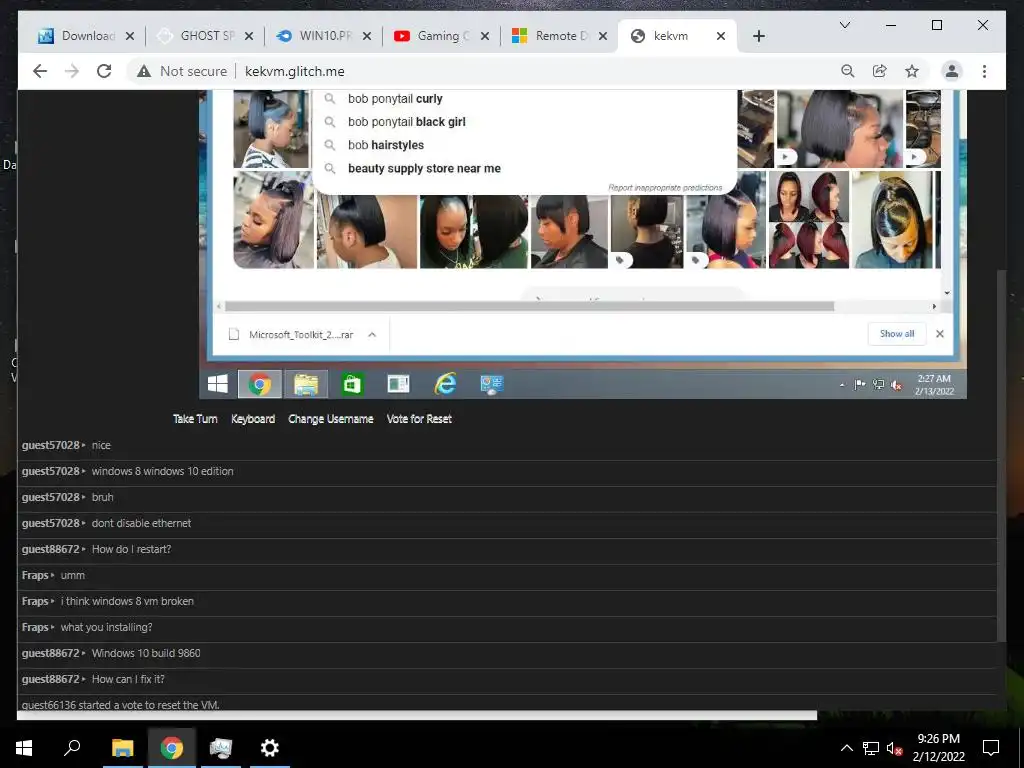Click the page vertical scrollbar

[x=1001, y=456]
